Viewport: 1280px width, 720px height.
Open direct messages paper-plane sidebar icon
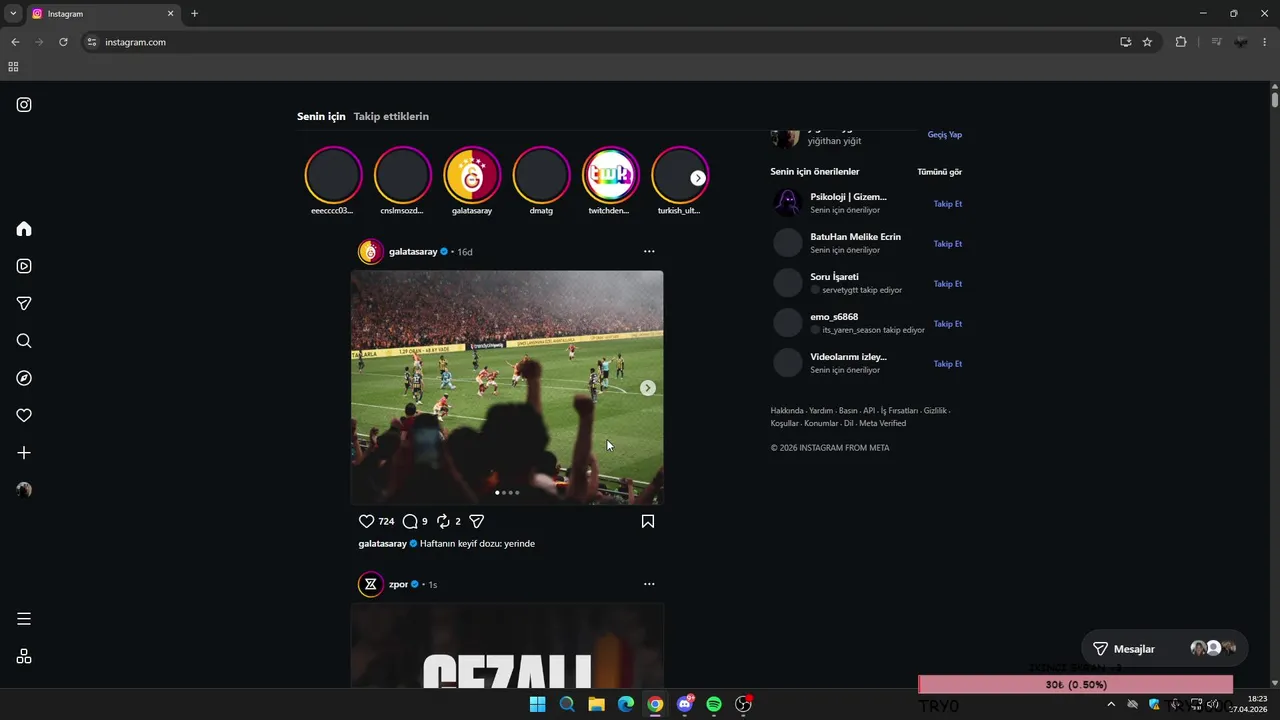coord(24,304)
